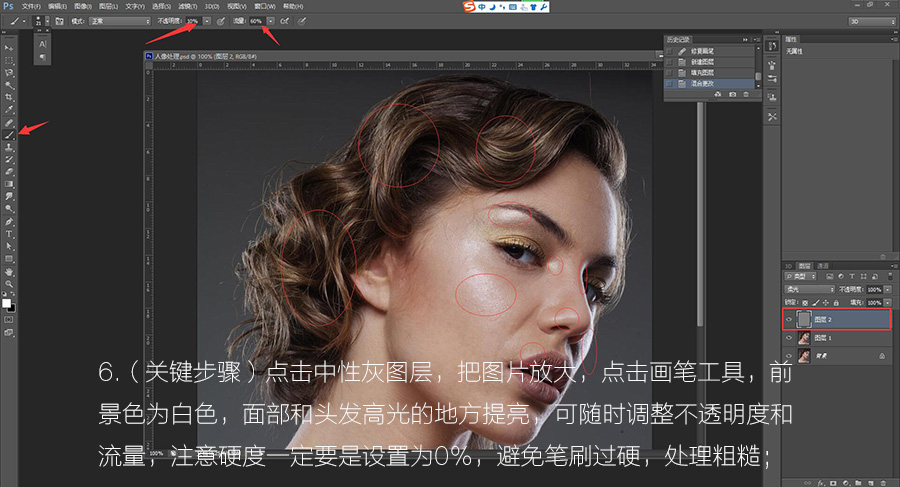
Task: Toggle lock image pixels brush icon
Action: click(816, 303)
